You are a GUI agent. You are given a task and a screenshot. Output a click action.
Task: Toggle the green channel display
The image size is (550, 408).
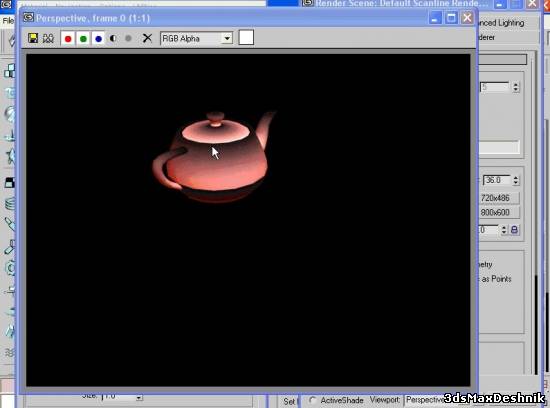coord(83,38)
